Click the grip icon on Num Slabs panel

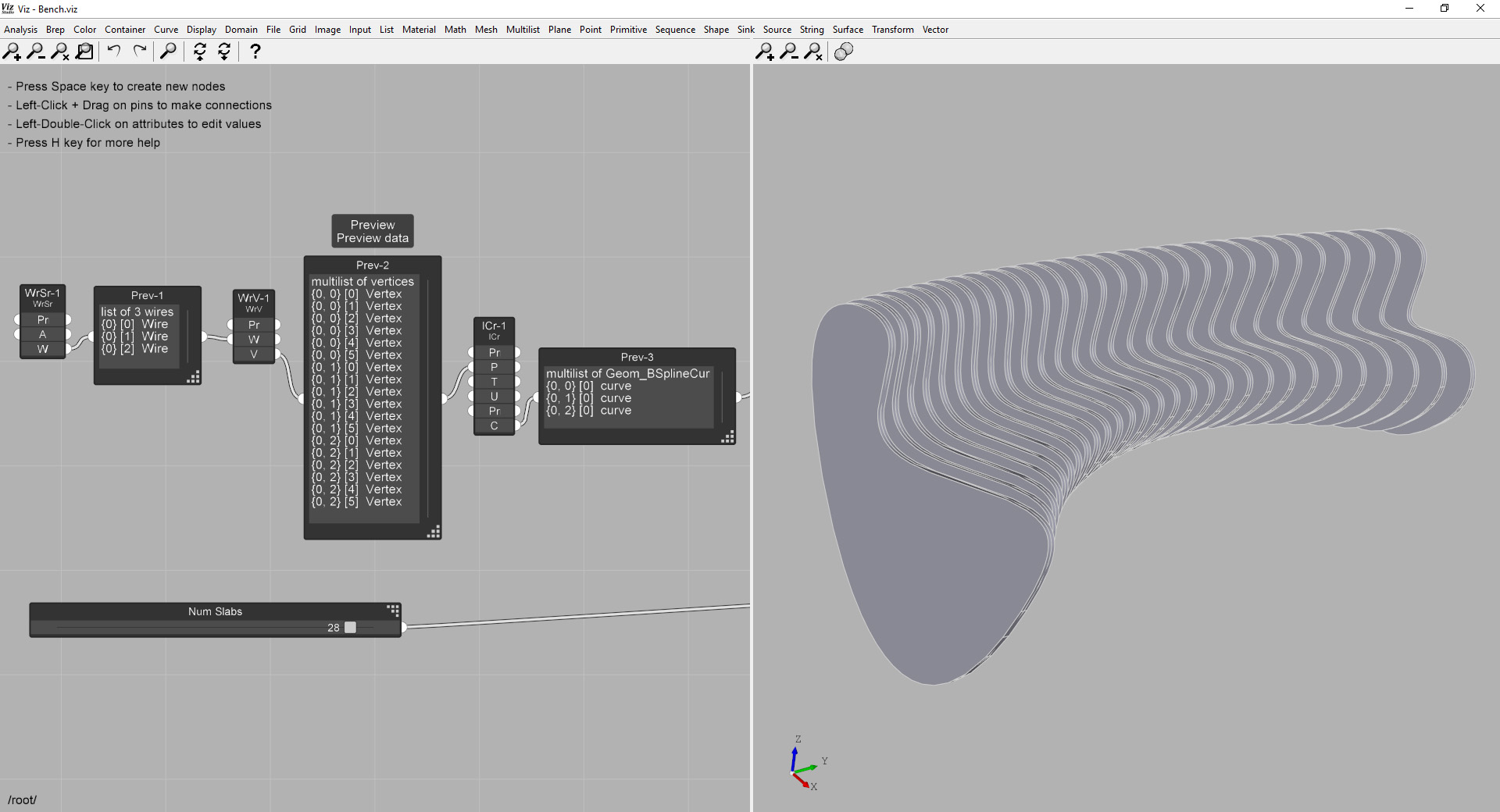(x=393, y=610)
